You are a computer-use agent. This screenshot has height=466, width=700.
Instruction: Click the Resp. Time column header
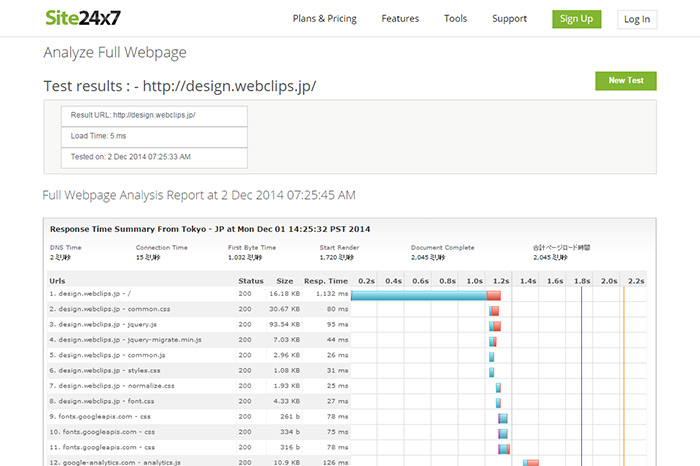326,281
